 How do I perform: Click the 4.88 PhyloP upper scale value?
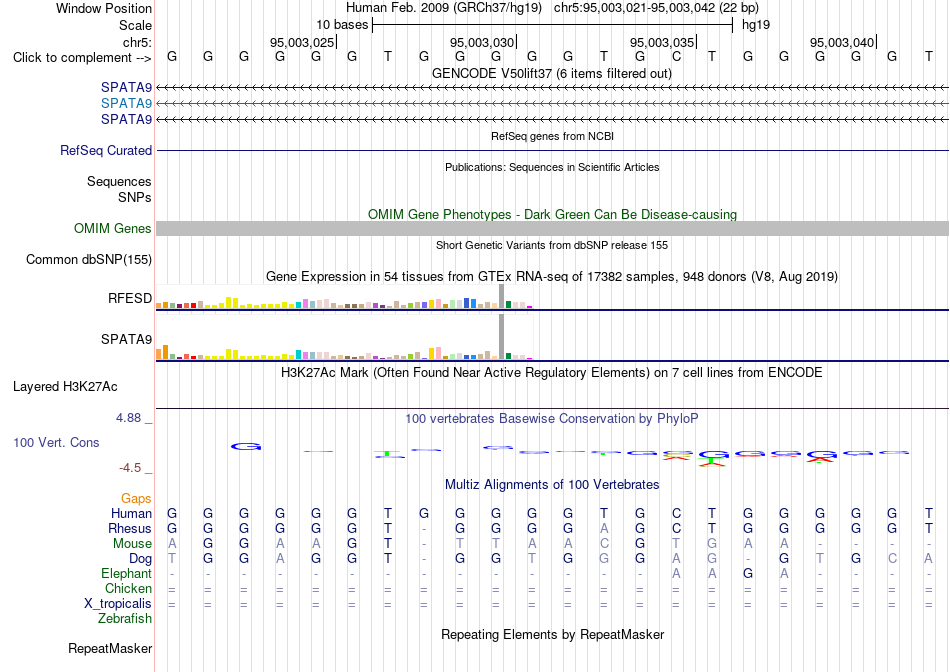pos(128,418)
